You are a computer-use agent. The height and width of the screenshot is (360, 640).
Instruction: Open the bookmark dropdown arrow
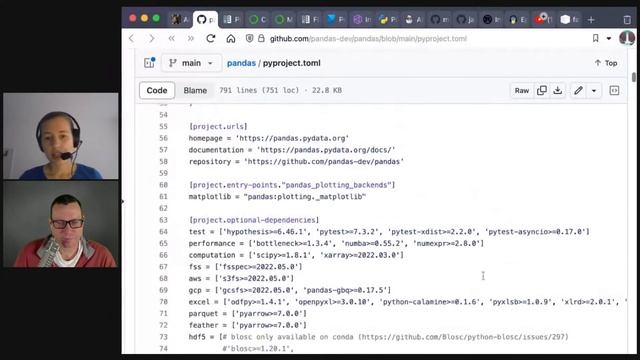tap(609, 38)
